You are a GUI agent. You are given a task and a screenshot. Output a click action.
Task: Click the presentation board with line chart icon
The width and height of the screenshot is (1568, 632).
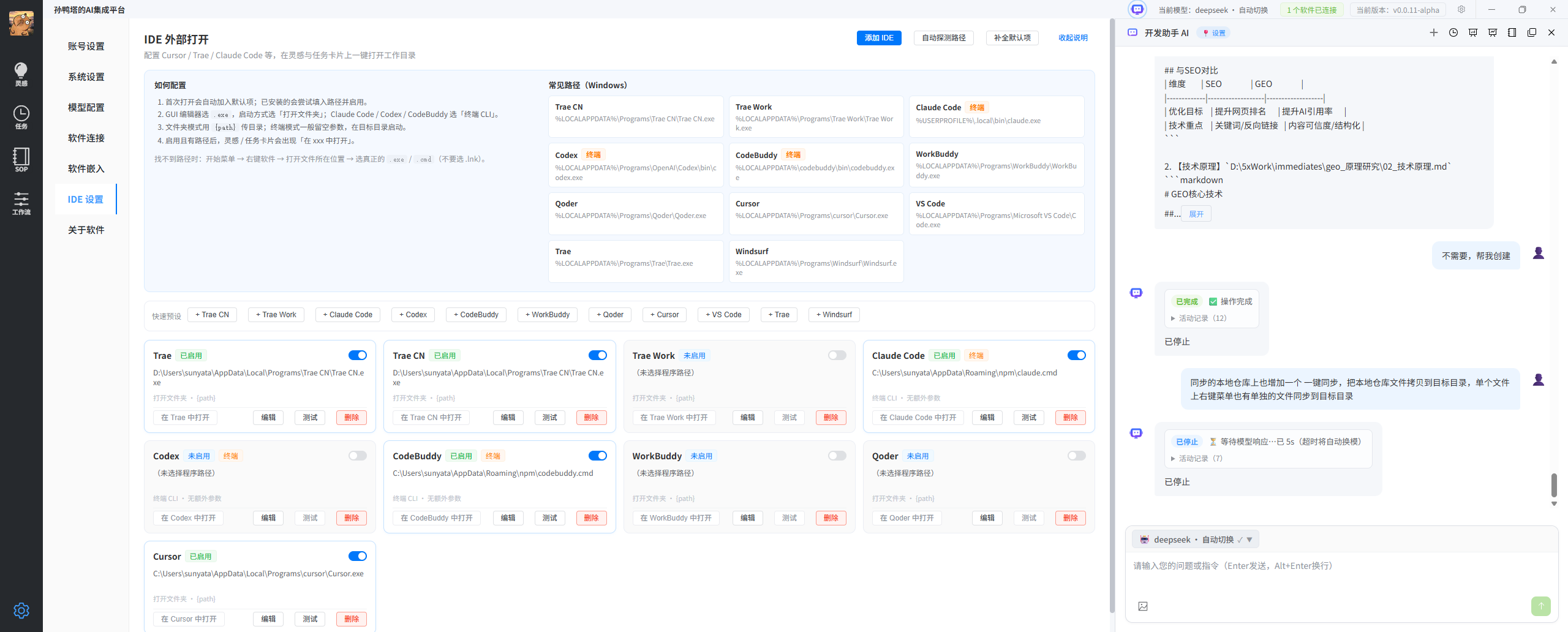point(1493,32)
